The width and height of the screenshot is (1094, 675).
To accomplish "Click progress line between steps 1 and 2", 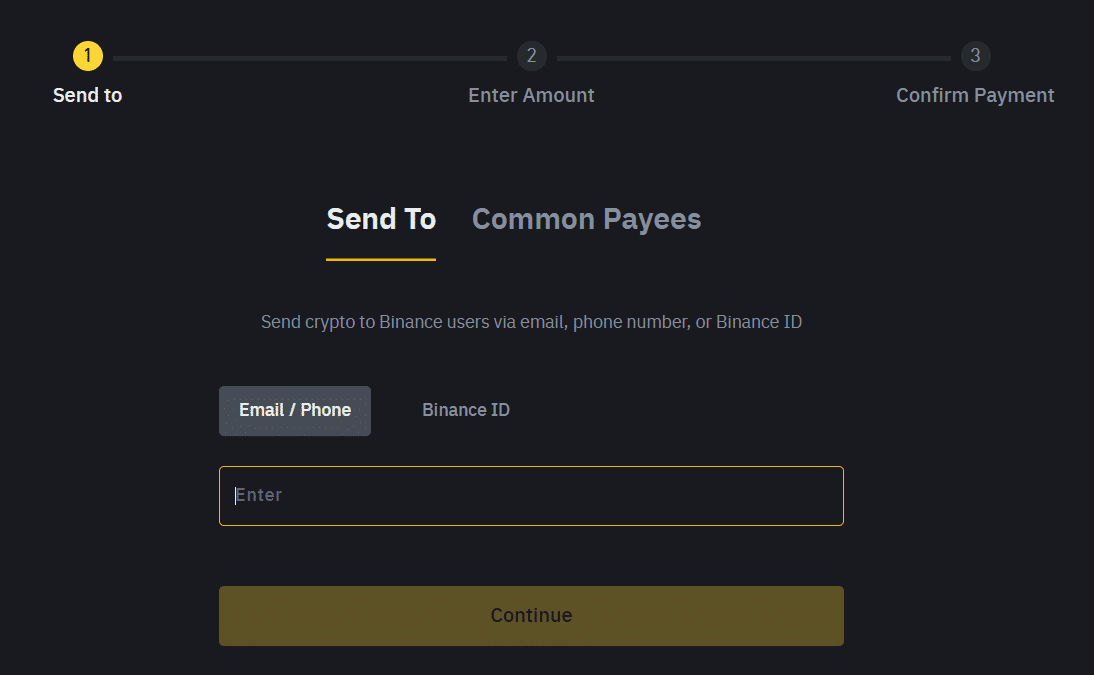I will [310, 59].
